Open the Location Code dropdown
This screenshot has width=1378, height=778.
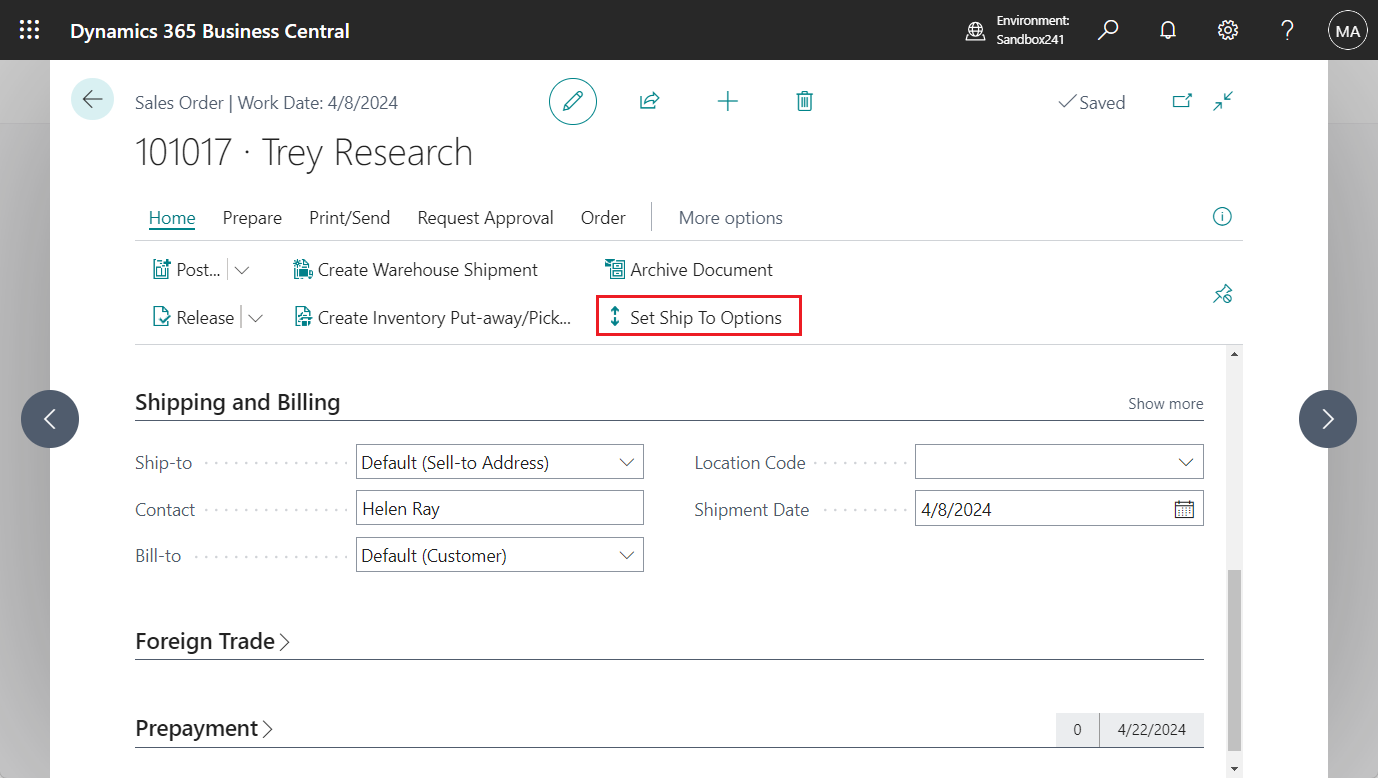point(1186,461)
